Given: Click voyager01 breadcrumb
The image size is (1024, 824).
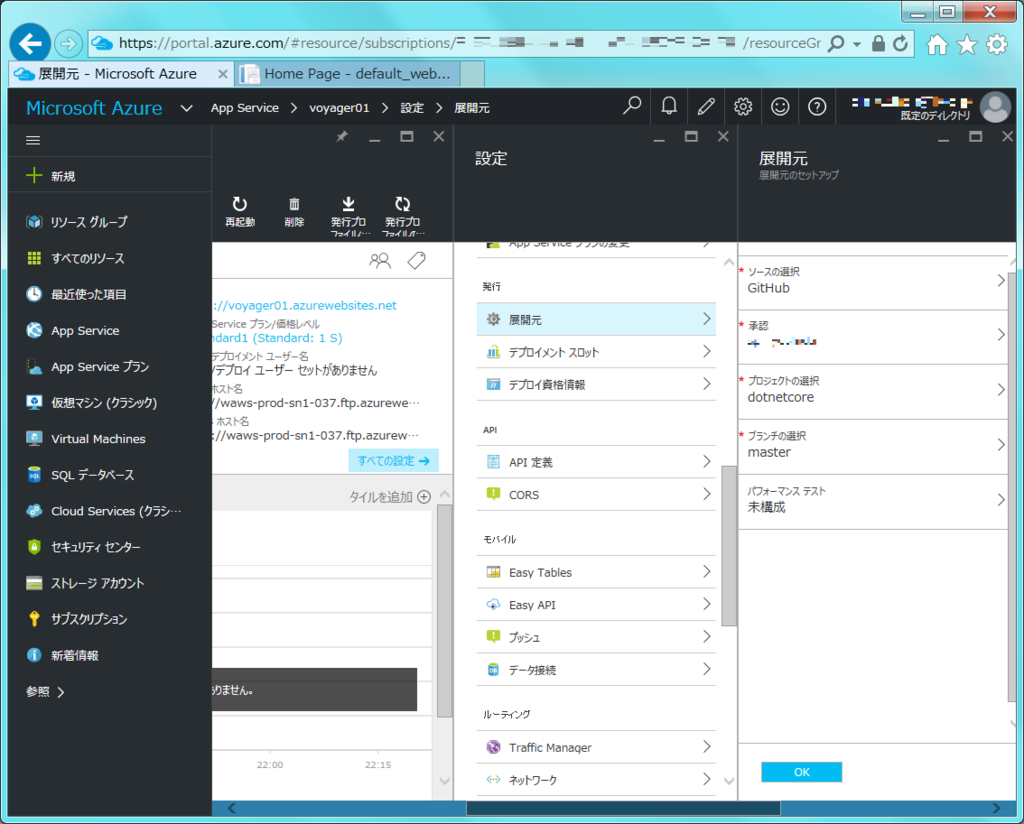Looking at the screenshot, I should (339, 108).
